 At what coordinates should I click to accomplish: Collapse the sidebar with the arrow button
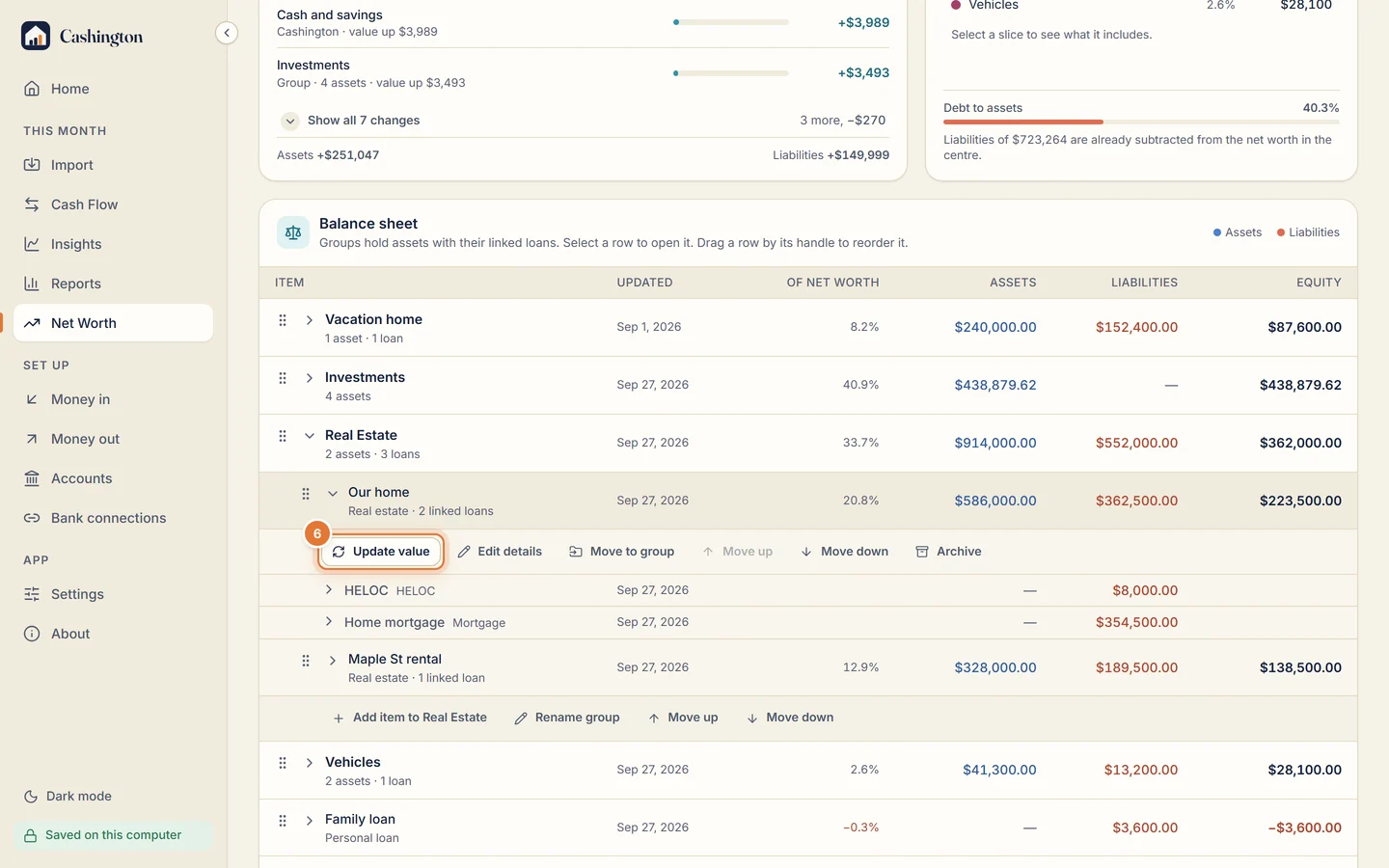click(x=227, y=33)
